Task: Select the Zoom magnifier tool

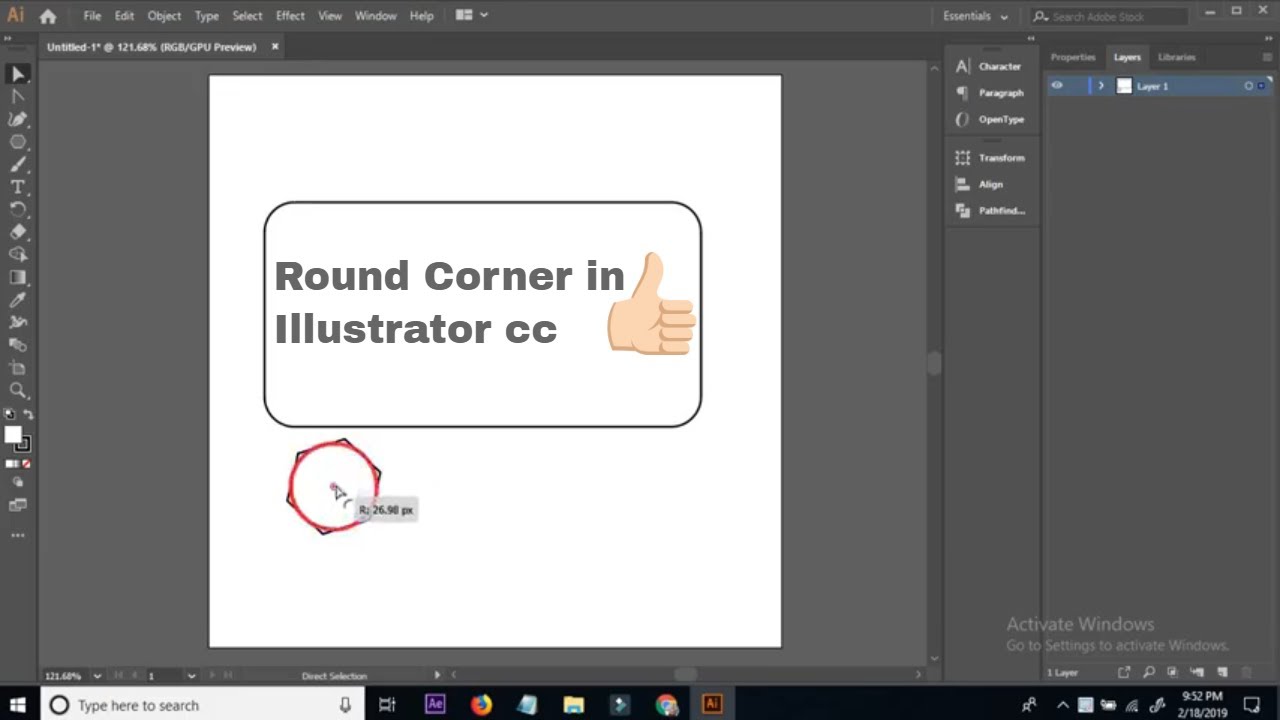Action: (17, 390)
